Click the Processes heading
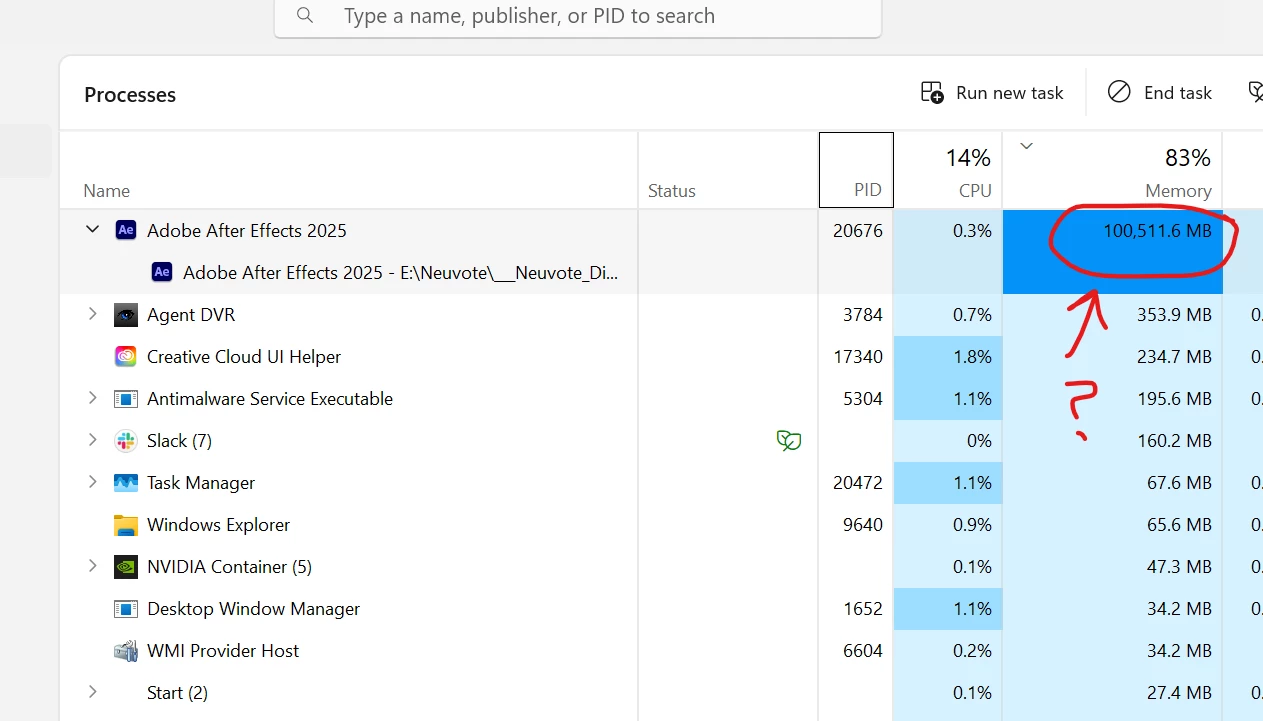 [x=130, y=95]
